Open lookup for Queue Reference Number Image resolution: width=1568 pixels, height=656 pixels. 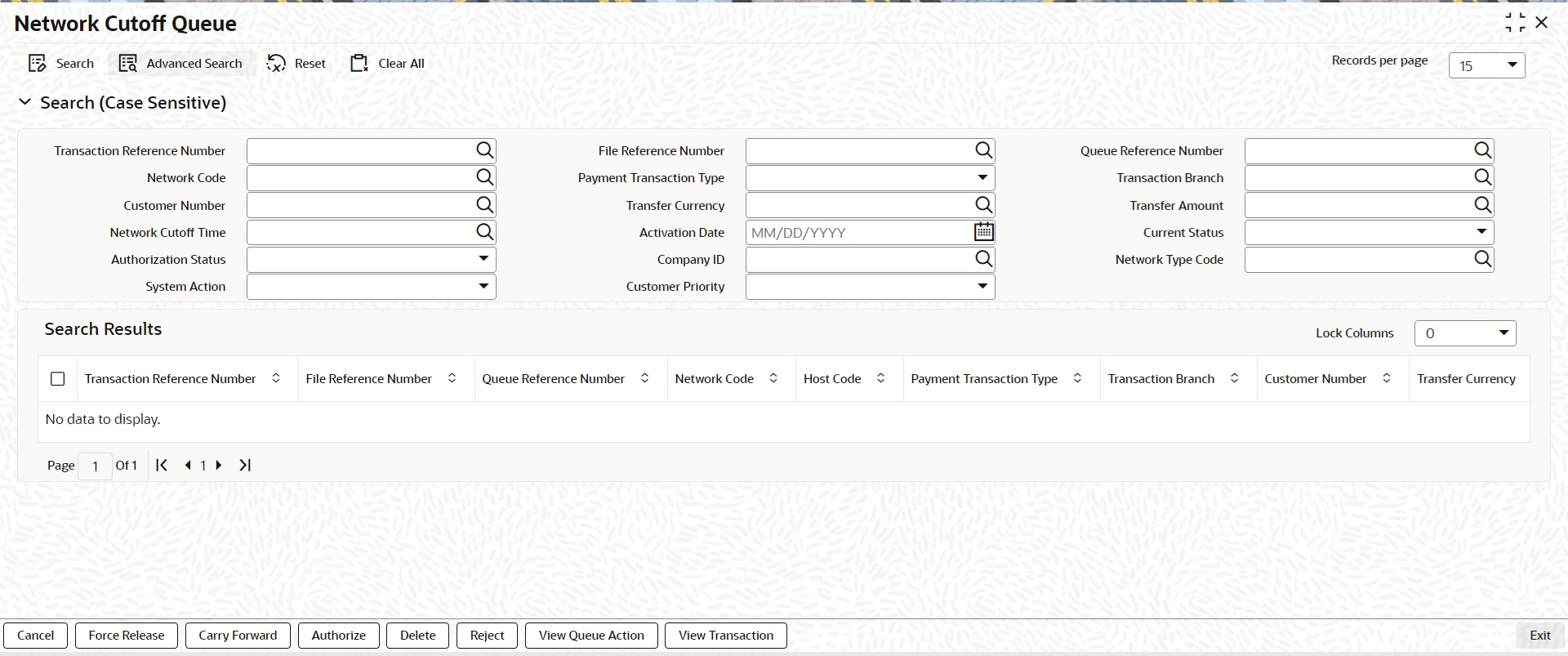pyautogui.click(x=1482, y=150)
